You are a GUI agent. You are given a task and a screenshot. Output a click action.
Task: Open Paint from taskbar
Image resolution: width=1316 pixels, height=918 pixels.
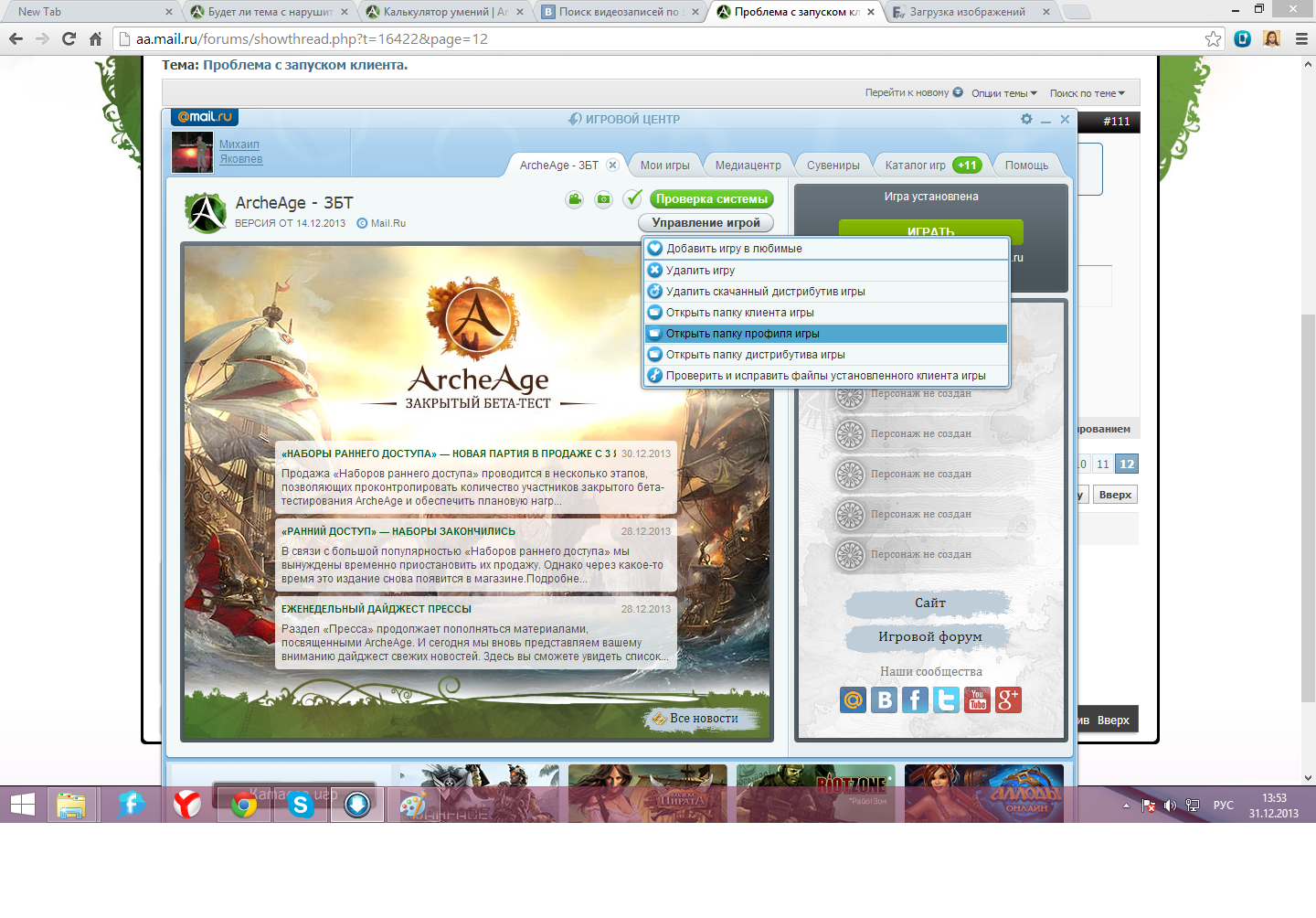pos(413,805)
